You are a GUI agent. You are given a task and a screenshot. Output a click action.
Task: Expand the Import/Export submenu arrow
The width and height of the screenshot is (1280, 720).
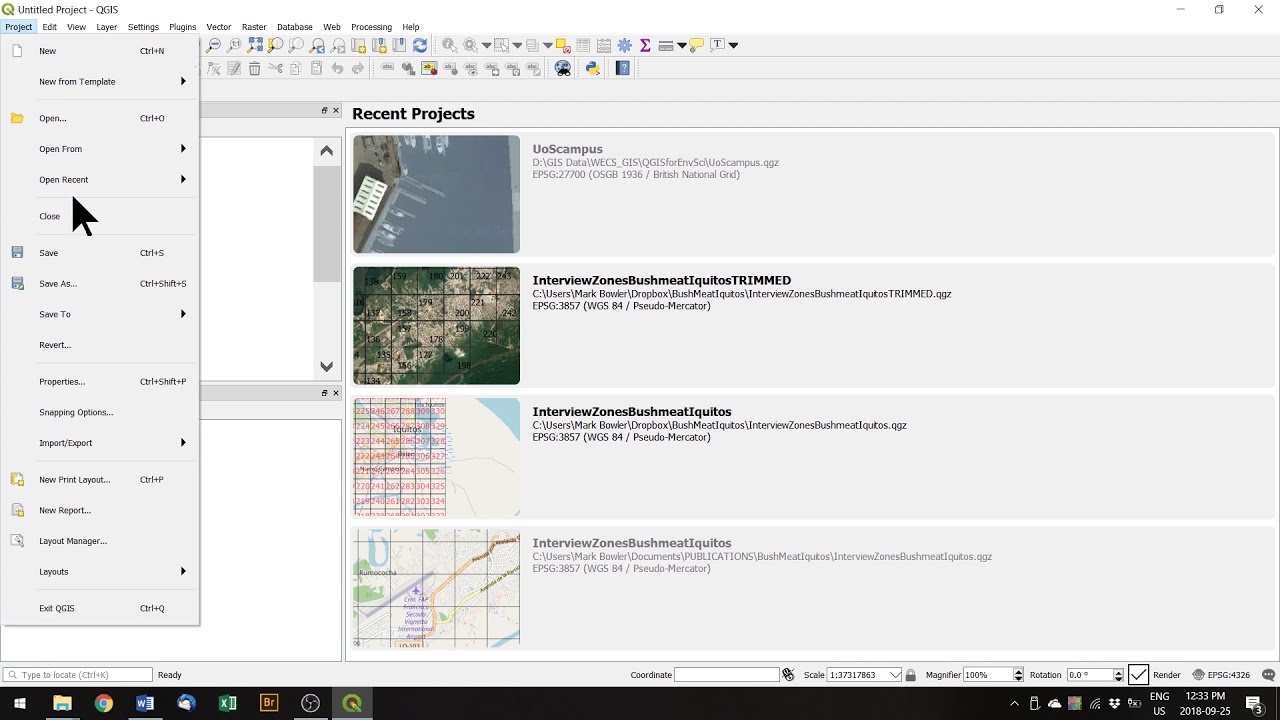pos(183,443)
